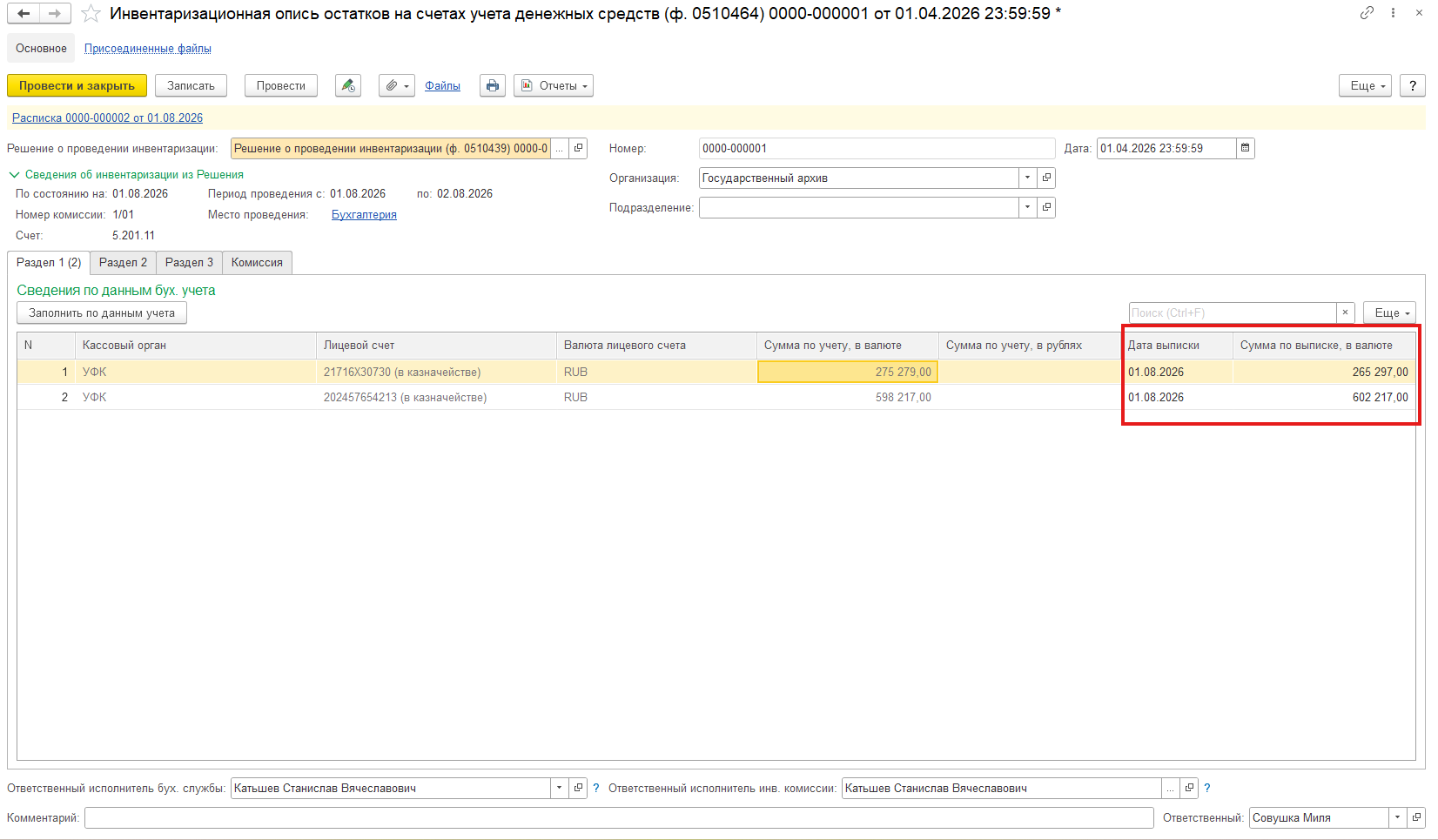The image size is (1438, 840).
Task: Expand the Организация dropdown list
Action: (x=1028, y=178)
